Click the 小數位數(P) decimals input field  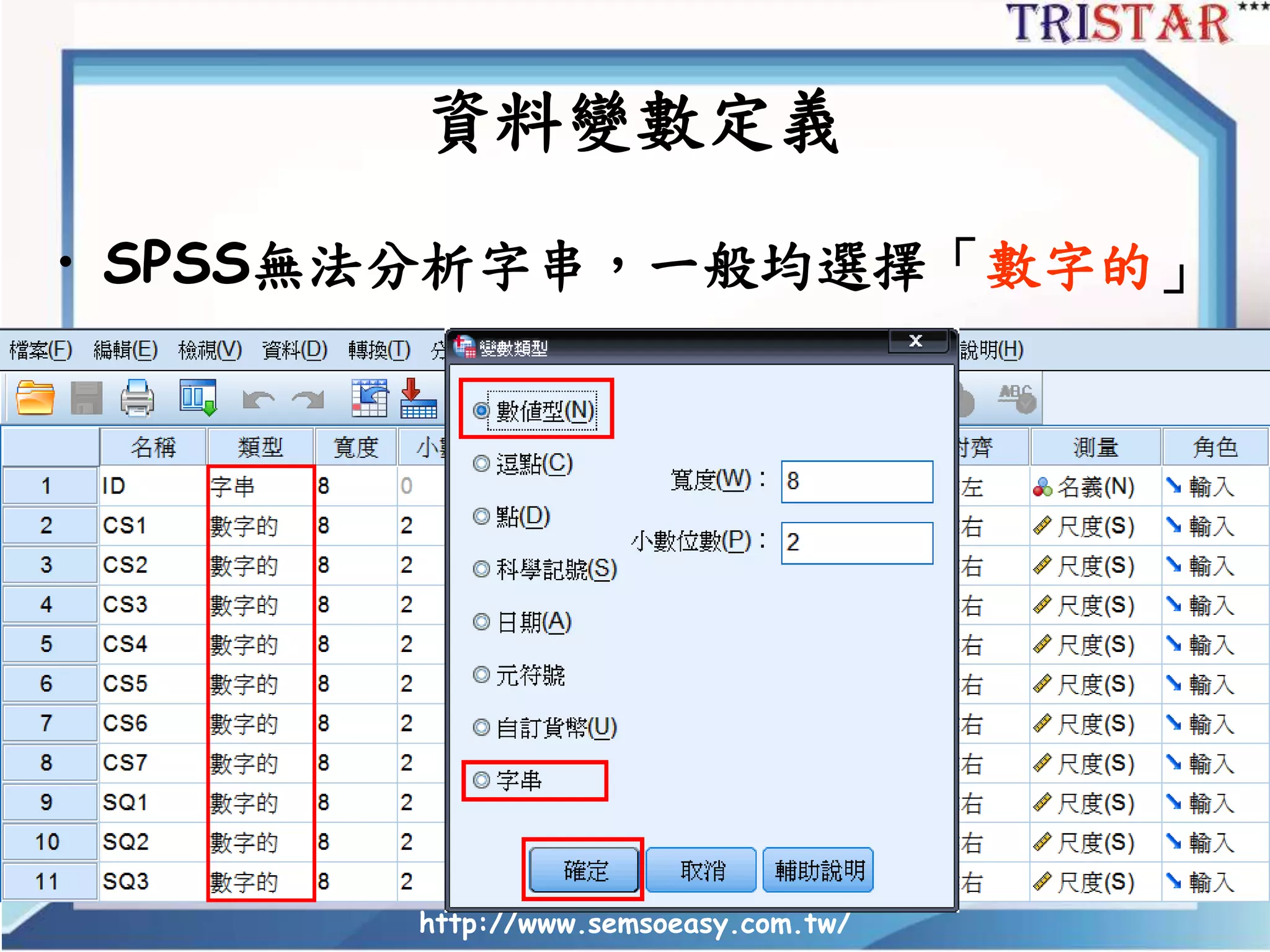(857, 543)
